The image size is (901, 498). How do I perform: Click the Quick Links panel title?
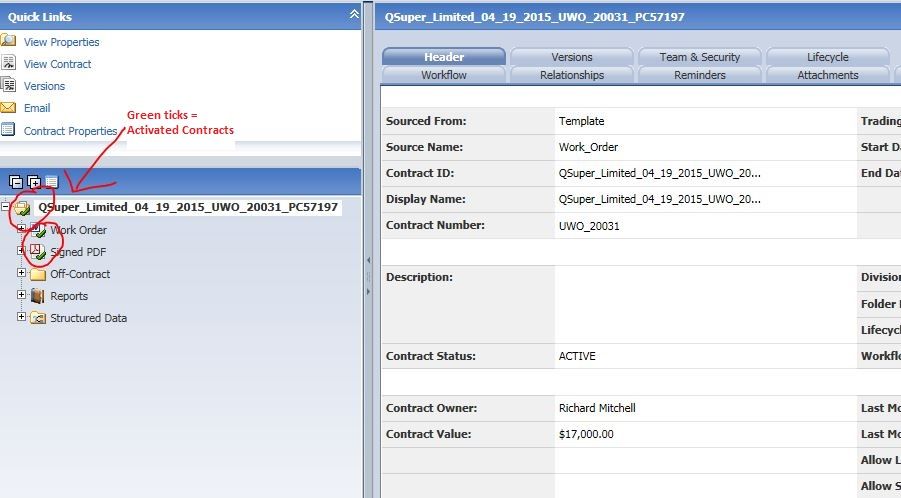click(40, 17)
